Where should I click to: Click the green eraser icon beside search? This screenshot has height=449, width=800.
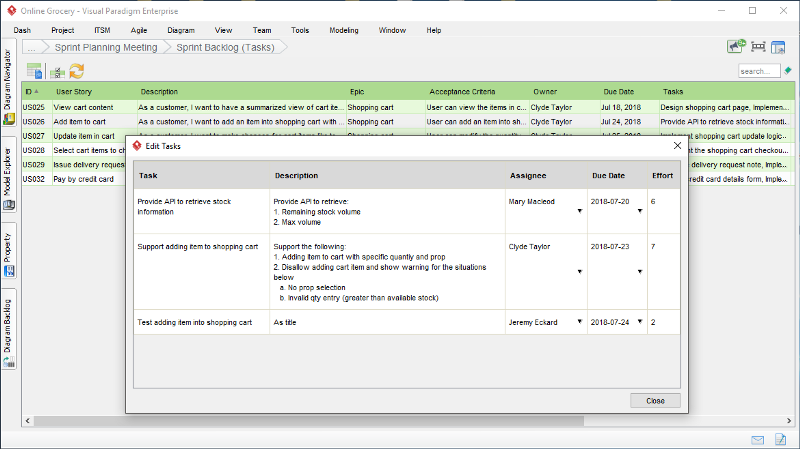[x=788, y=71]
